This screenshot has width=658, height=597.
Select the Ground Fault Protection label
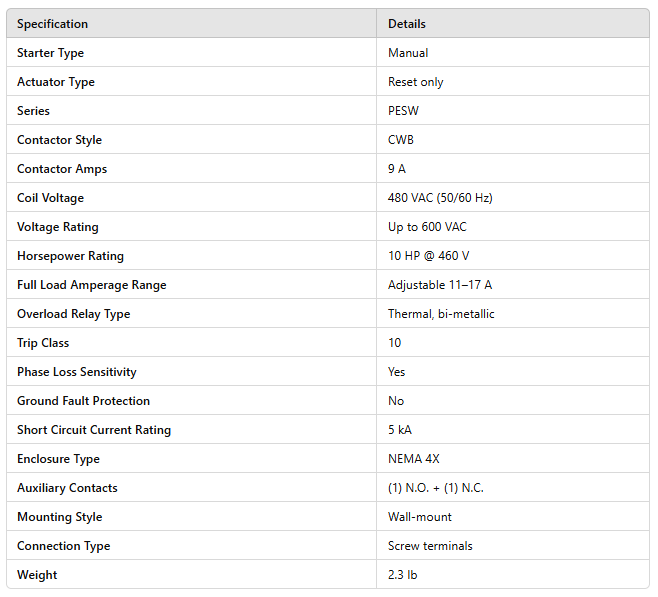coord(83,401)
